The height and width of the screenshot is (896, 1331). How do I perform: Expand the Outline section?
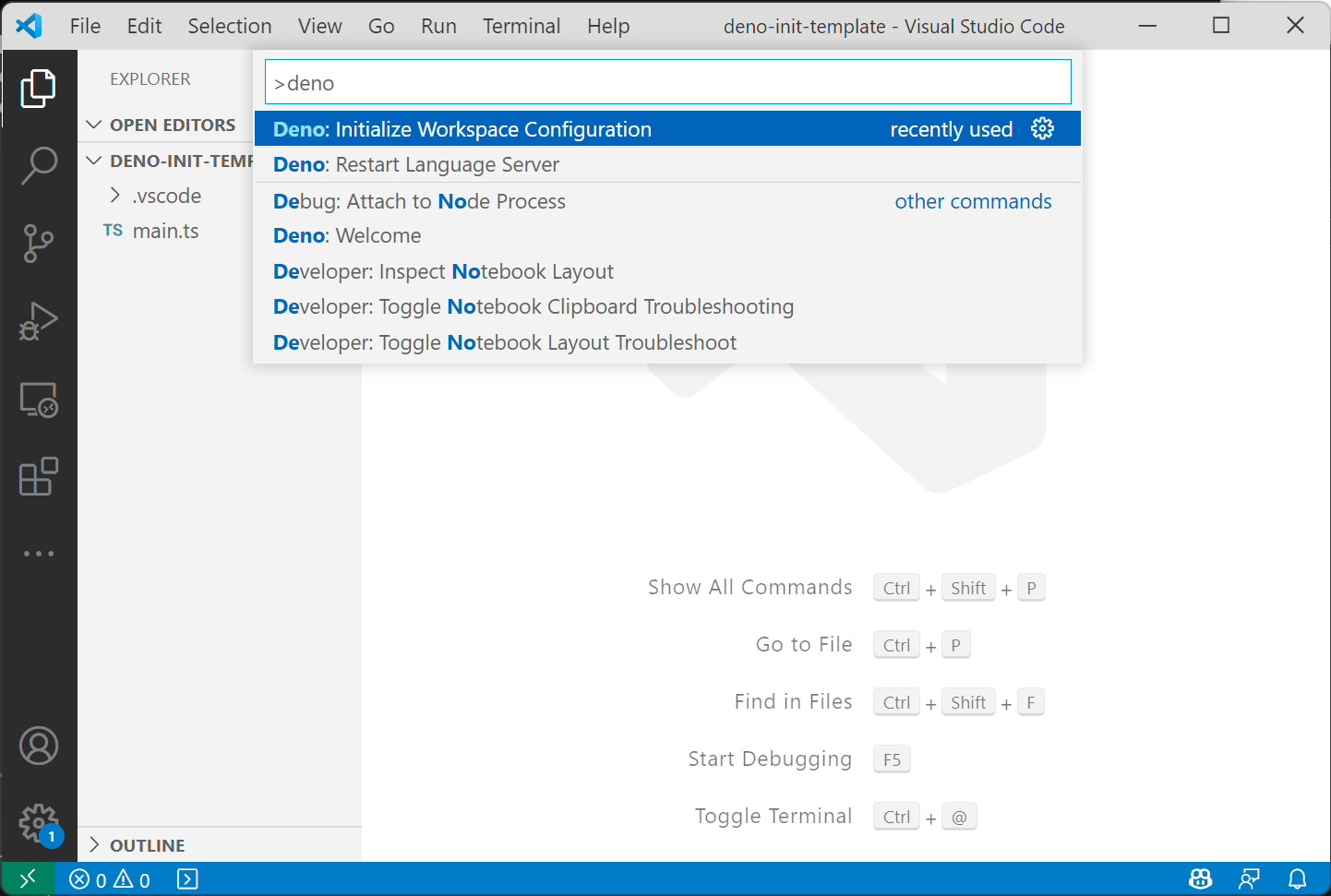pyautogui.click(x=146, y=844)
